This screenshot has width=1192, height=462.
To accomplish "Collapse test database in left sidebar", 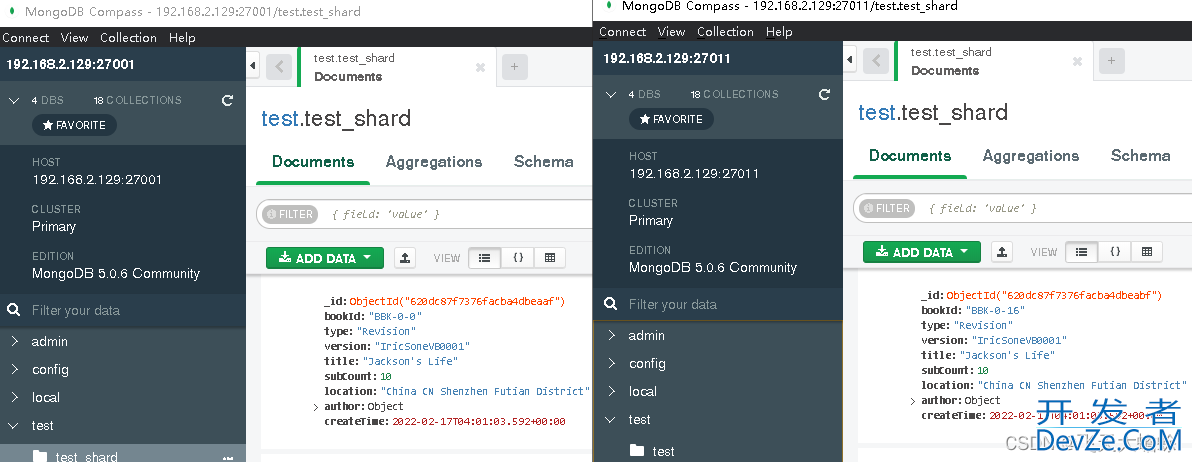I will pos(14,426).
